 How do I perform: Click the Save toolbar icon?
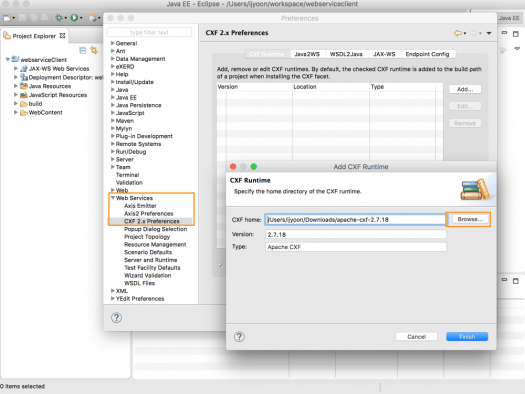(22, 17)
